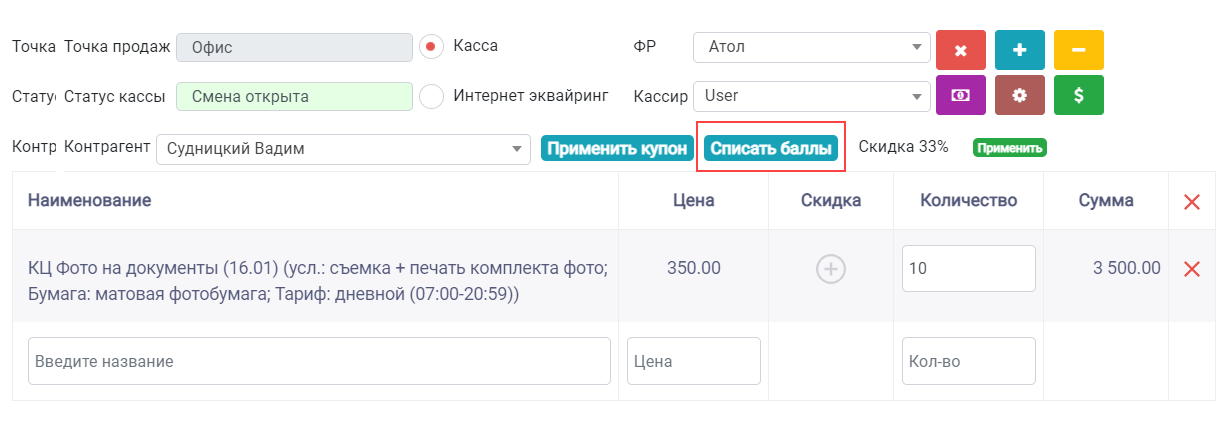The image size is (1229, 436).
Task: Click the brown gear settings button
Action: coord(1020,95)
